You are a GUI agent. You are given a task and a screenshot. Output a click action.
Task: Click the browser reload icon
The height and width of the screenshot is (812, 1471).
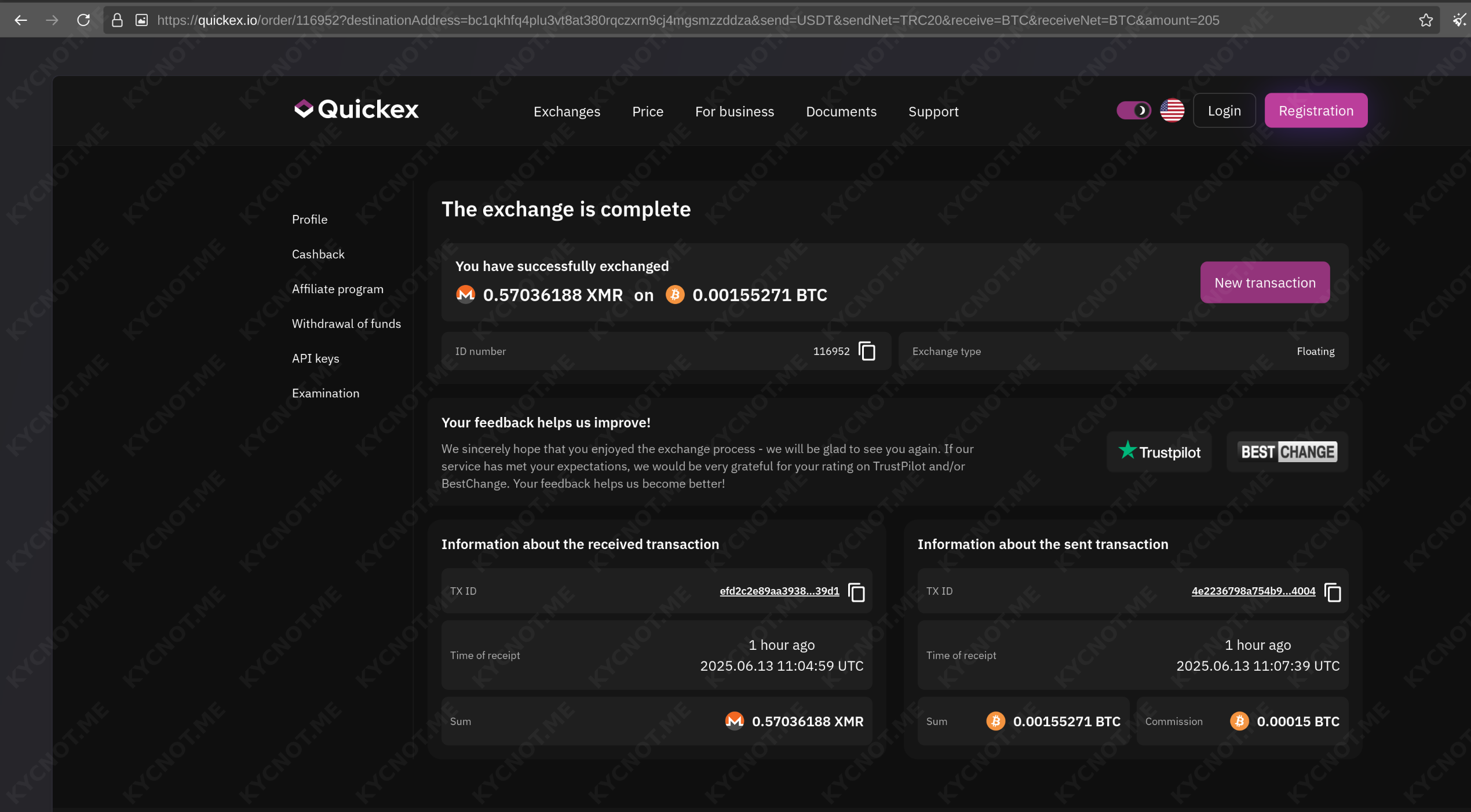click(x=83, y=20)
